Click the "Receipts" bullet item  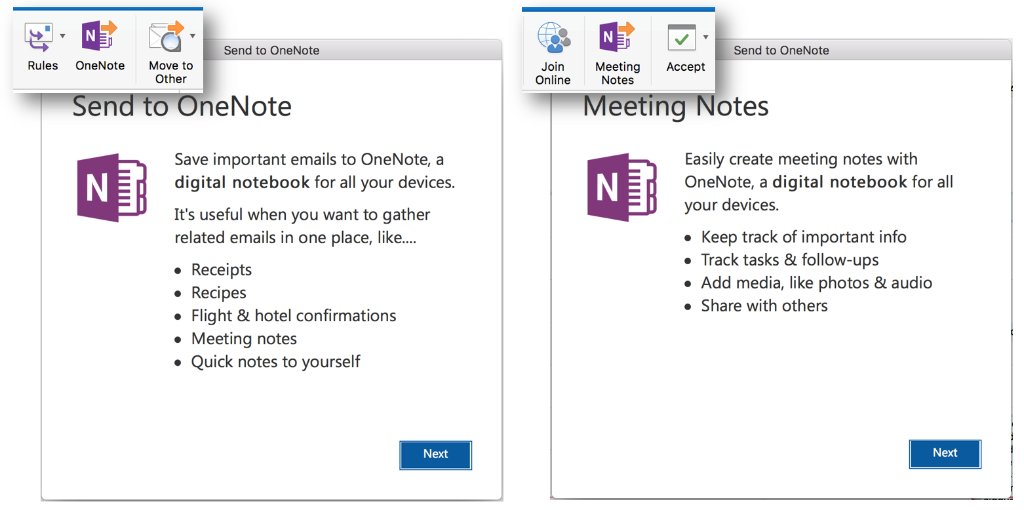(x=221, y=270)
